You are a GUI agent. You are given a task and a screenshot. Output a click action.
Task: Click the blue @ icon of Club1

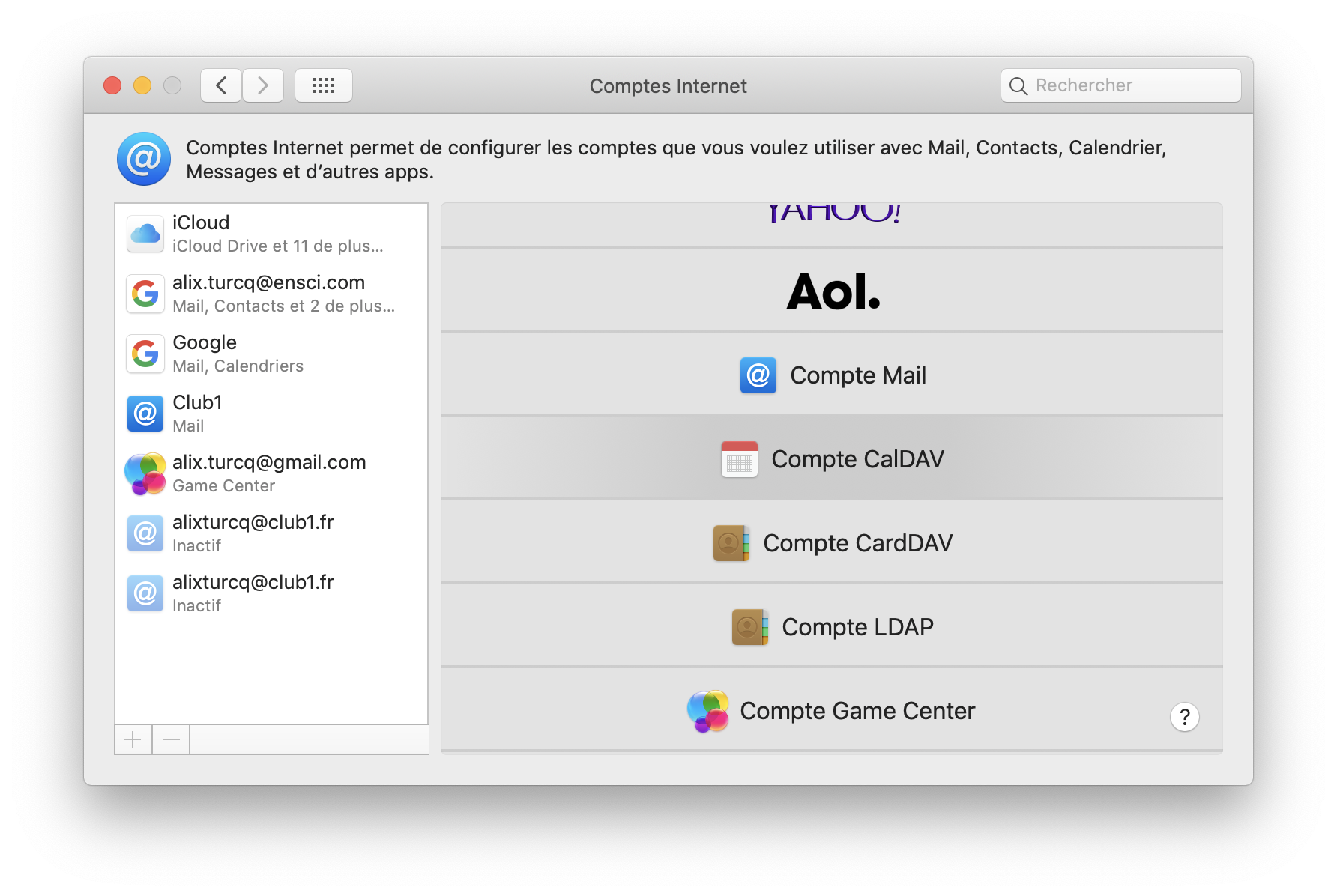145,414
